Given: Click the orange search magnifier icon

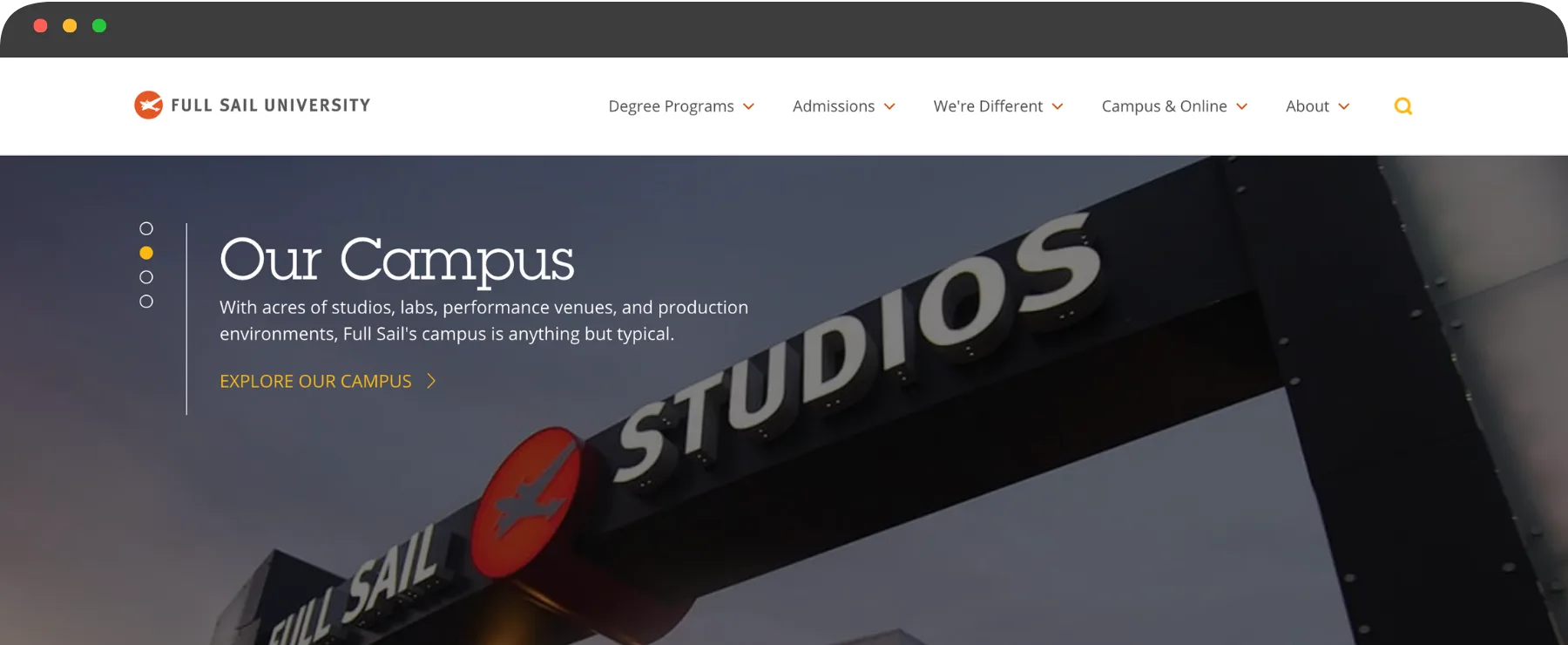Looking at the screenshot, I should pos(1402,106).
